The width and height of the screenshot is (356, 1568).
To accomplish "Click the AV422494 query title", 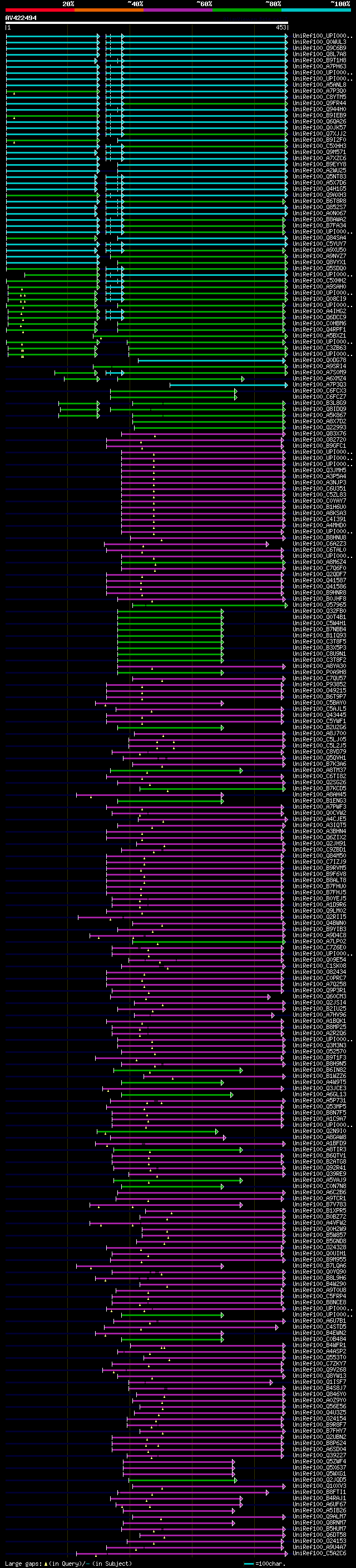I will point(21,18).
